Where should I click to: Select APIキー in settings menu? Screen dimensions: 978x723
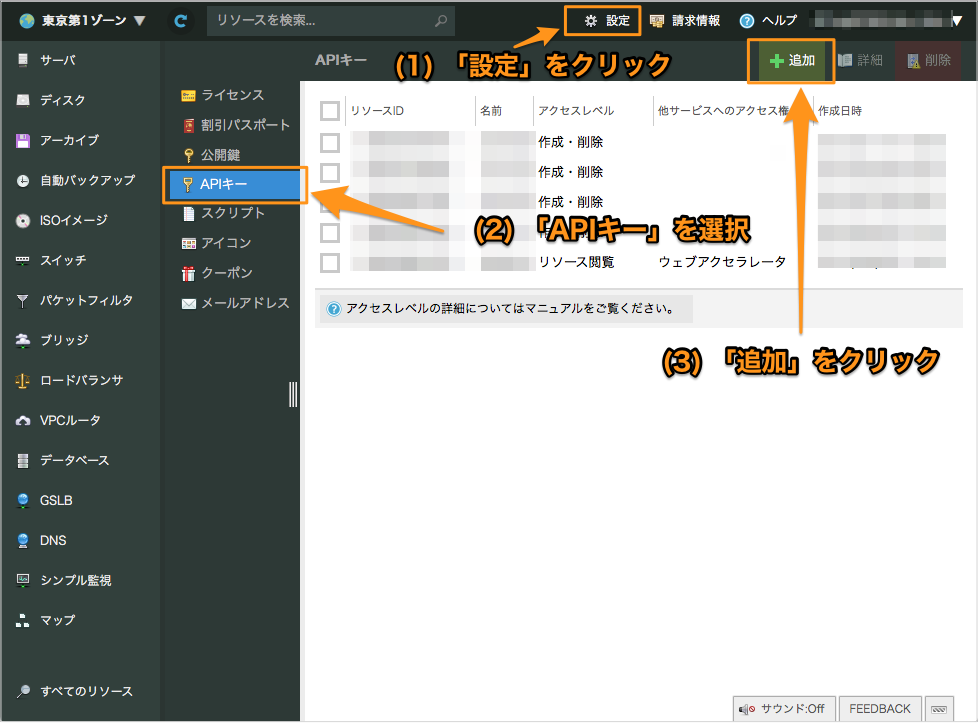(x=235, y=185)
